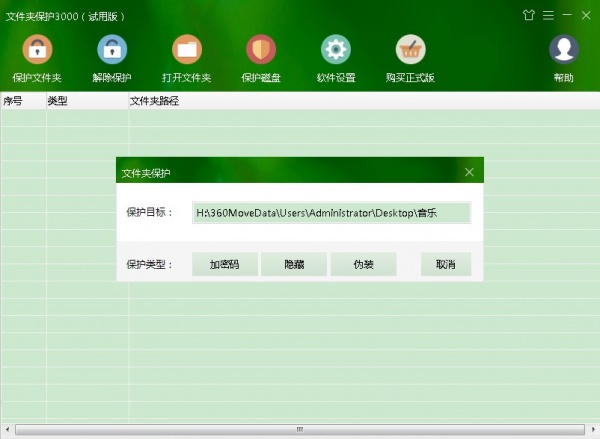Choose 伪装 protection type
Viewport: 600px width, 439px height.
click(x=364, y=264)
